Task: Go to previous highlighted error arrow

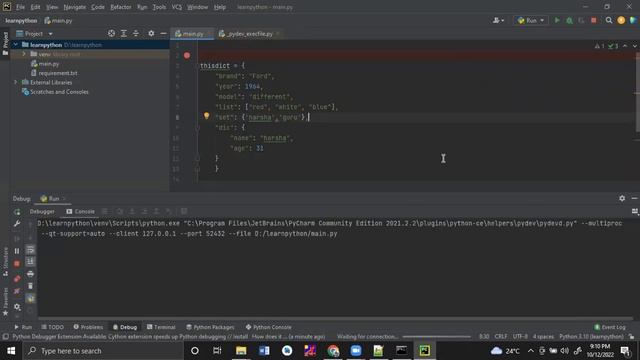Action: click(625, 46)
